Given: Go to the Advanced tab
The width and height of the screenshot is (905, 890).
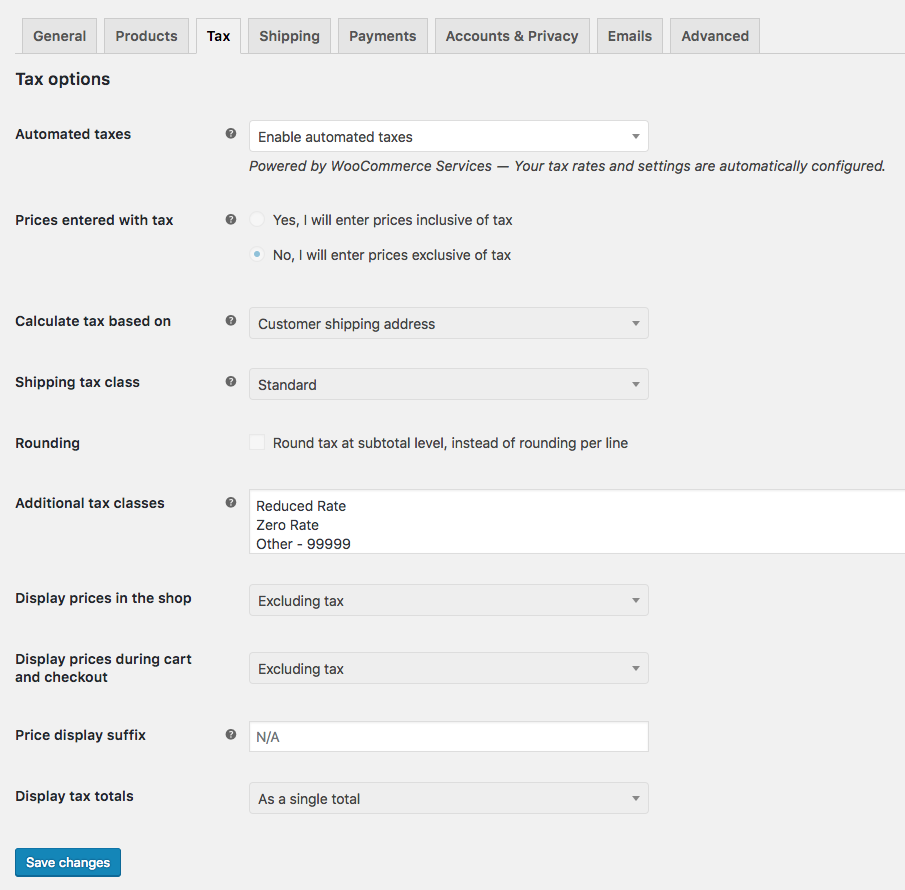Looking at the screenshot, I should coord(715,36).
